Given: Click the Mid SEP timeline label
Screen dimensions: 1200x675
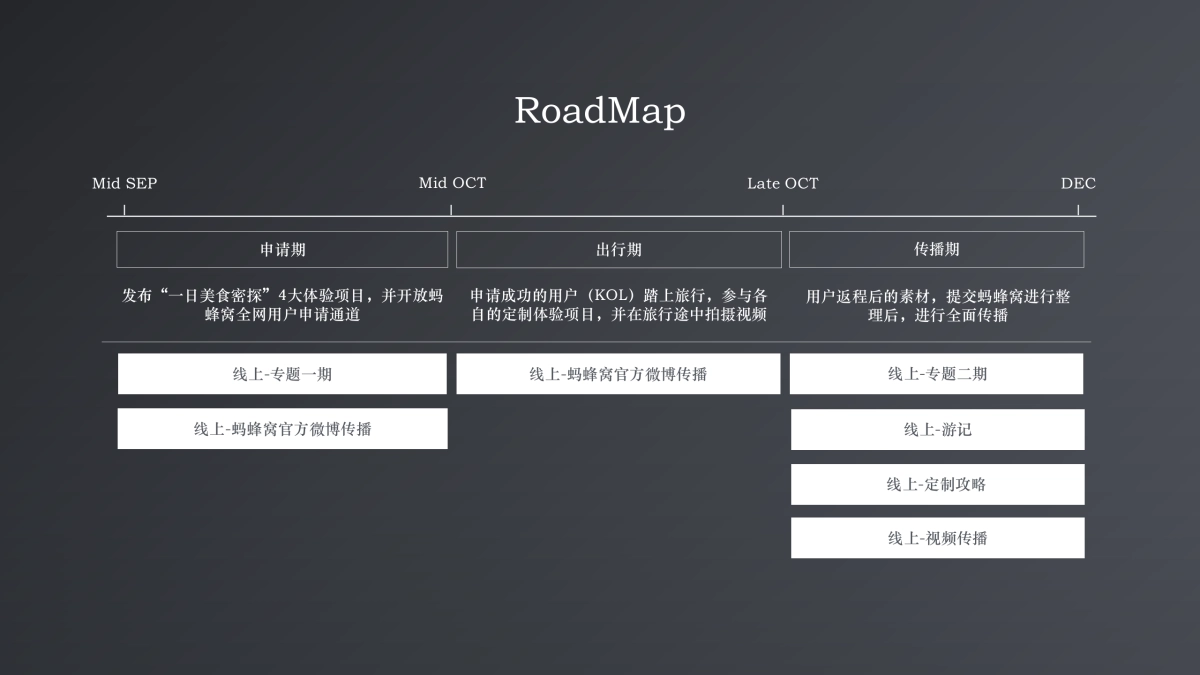Looking at the screenshot, I should [124, 183].
